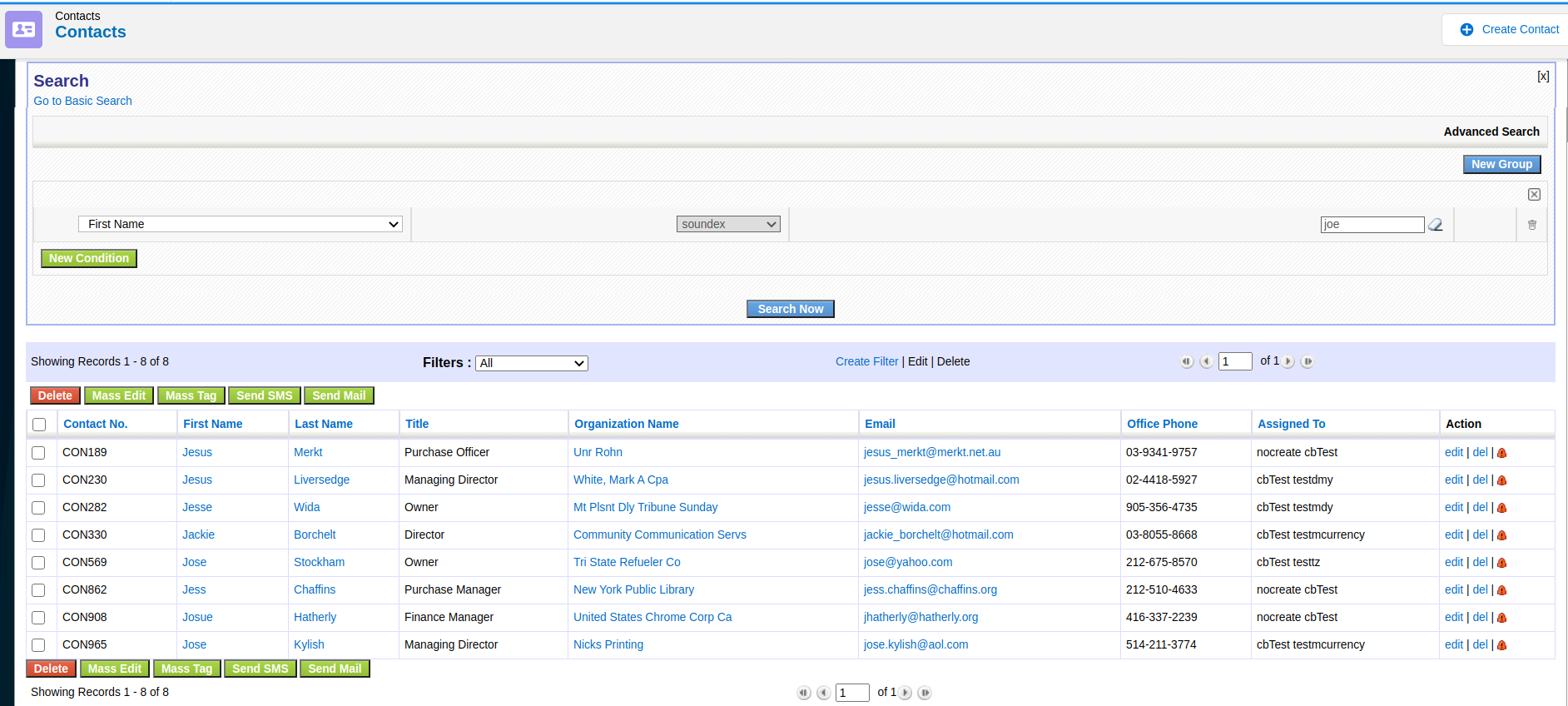Sort by Assigned To column header
Image resolution: width=1568 pixels, height=706 pixels.
(x=1292, y=424)
